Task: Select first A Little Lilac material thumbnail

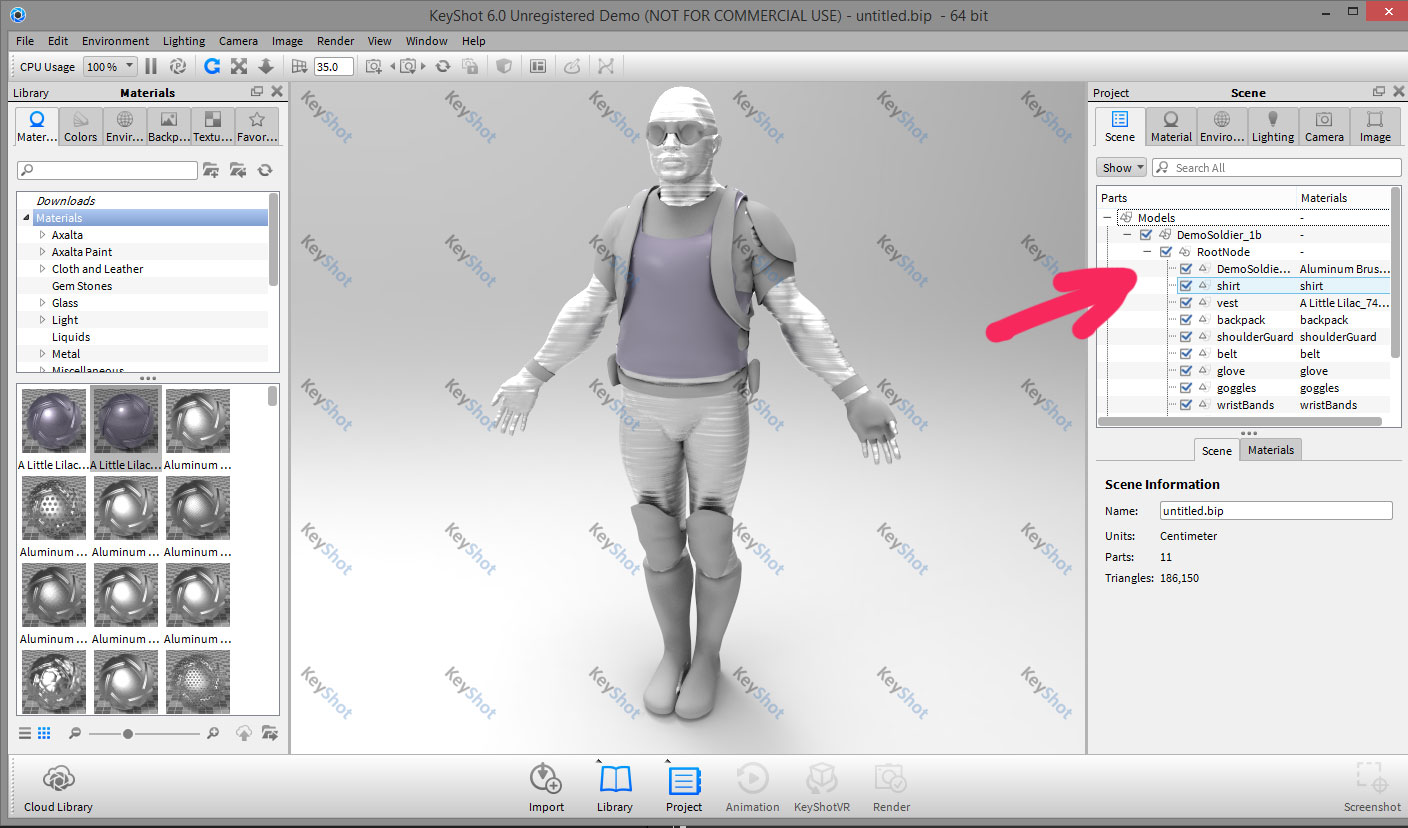Action: coord(54,423)
